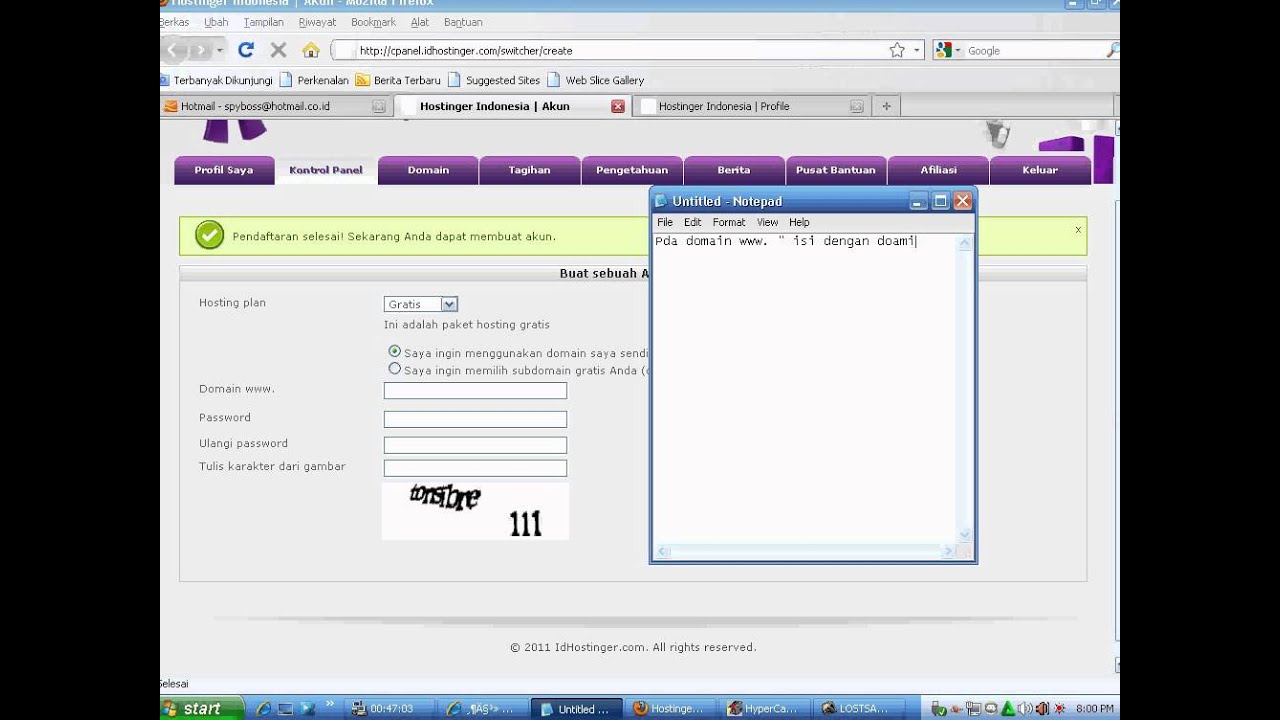The image size is (1280, 720).
Task: Open the Bookmark menu
Action: pyautogui.click(x=373, y=22)
